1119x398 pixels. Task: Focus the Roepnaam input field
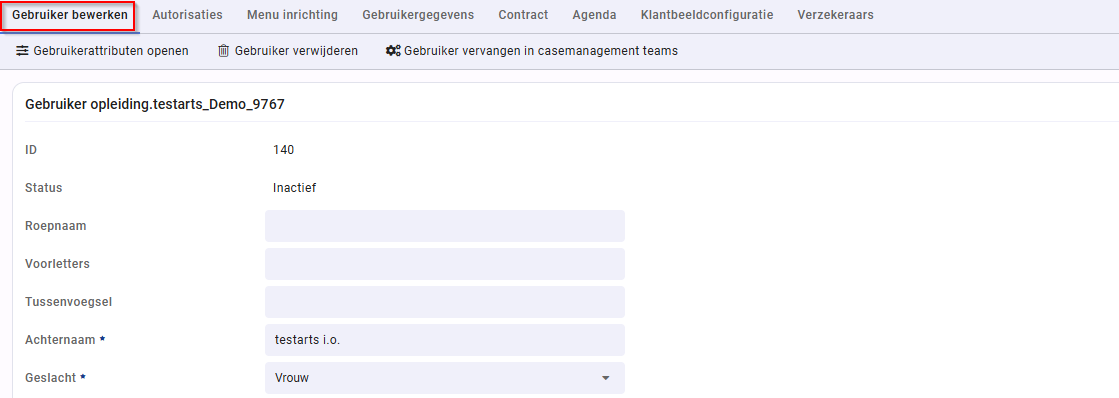click(445, 225)
